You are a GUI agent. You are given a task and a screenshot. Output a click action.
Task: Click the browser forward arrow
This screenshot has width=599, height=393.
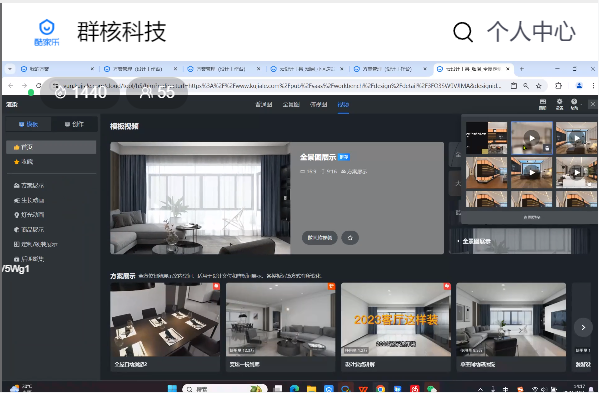[24, 86]
